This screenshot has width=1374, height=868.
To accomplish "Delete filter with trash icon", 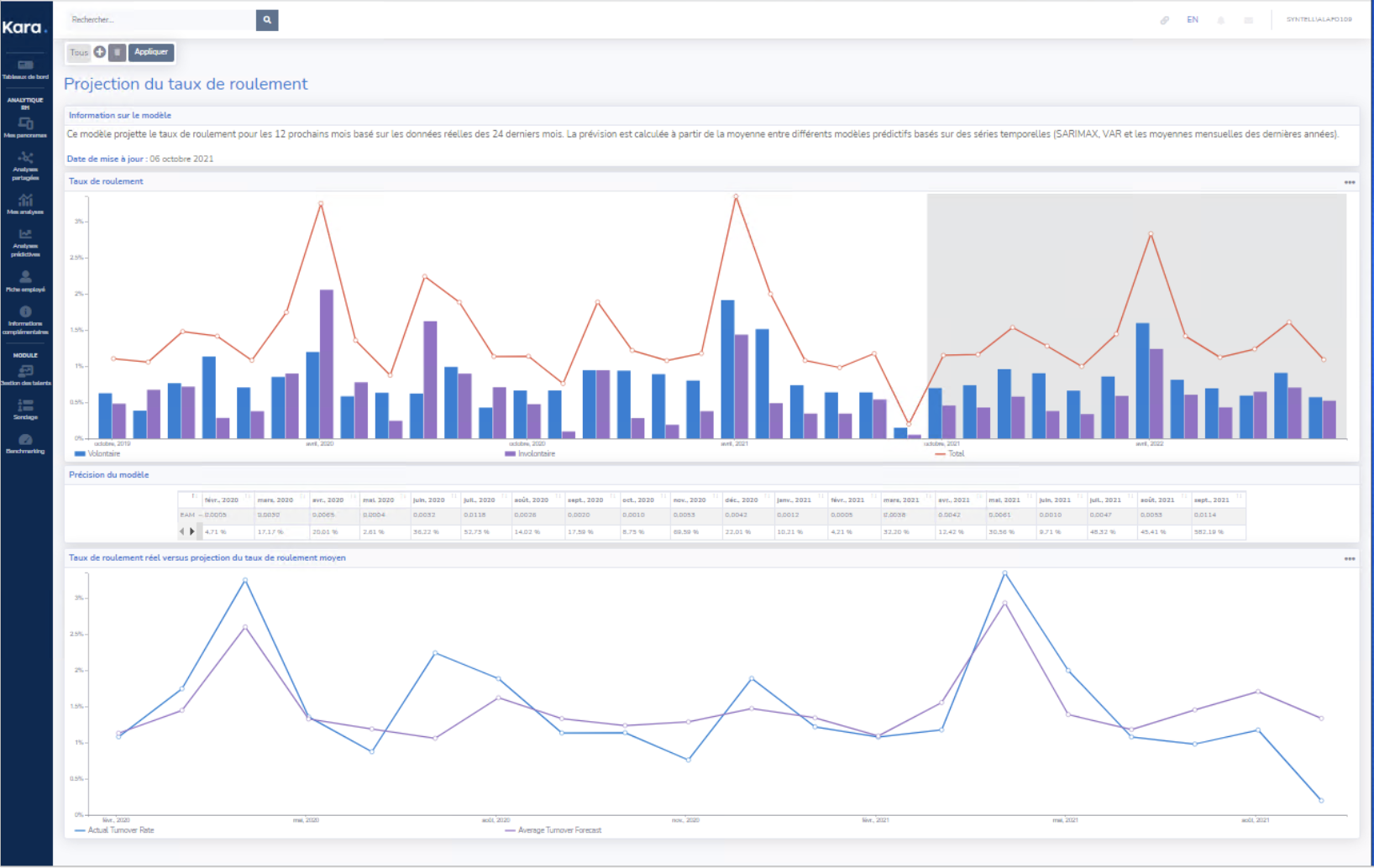I will point(118,52).
